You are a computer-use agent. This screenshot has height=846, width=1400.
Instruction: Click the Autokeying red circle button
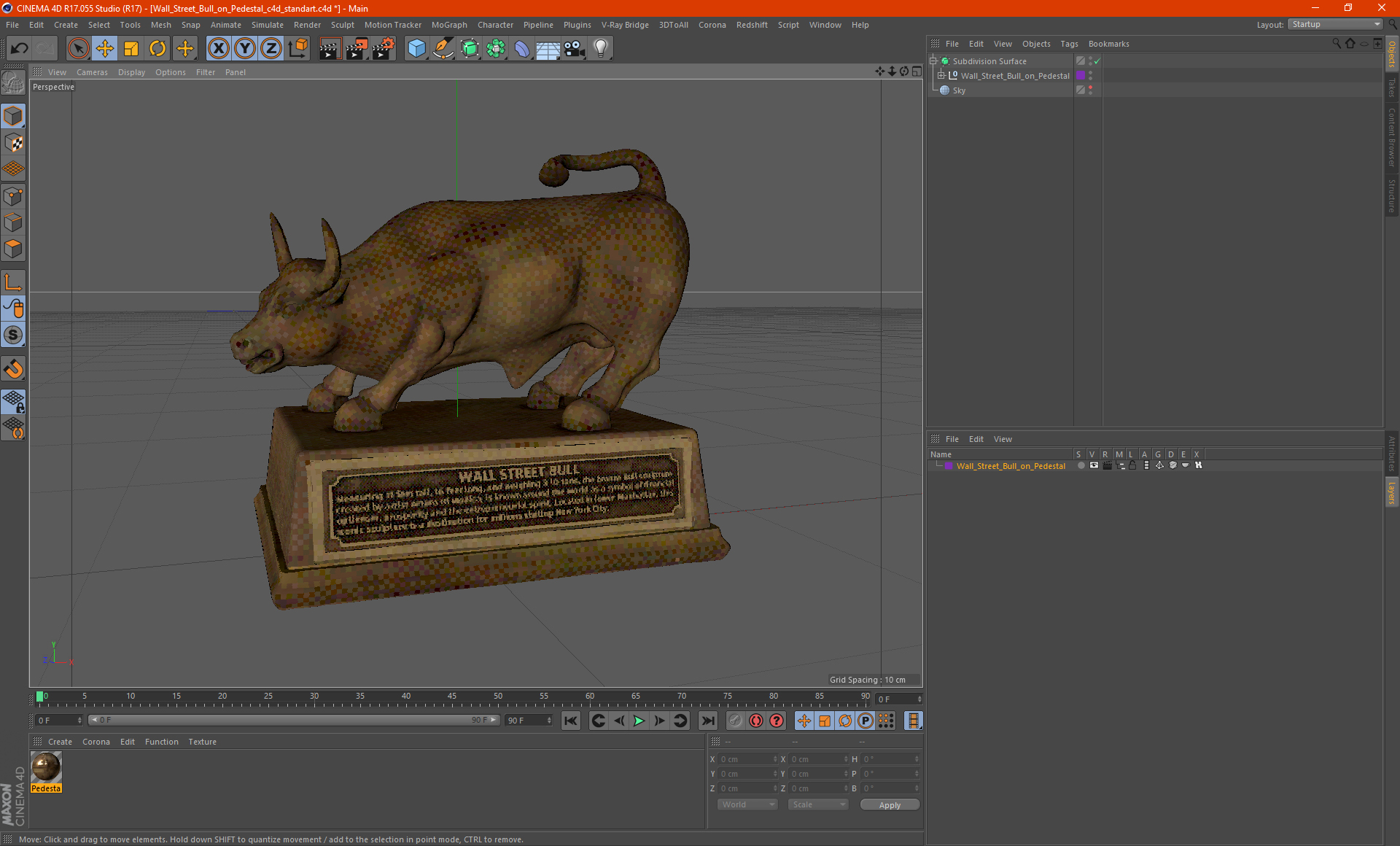[756, 721]
